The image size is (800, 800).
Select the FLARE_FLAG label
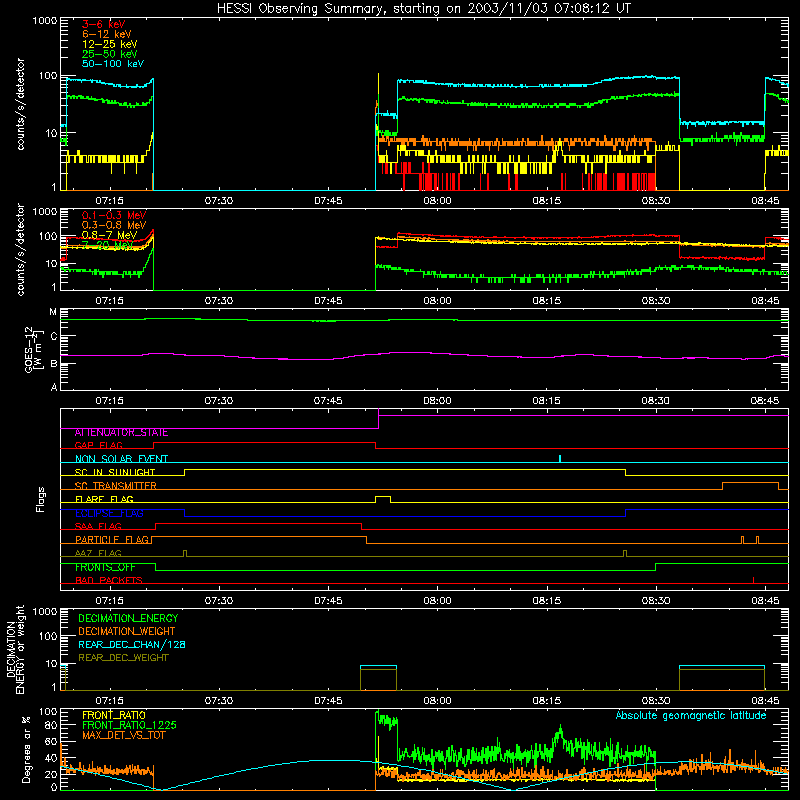coord(104,499)
